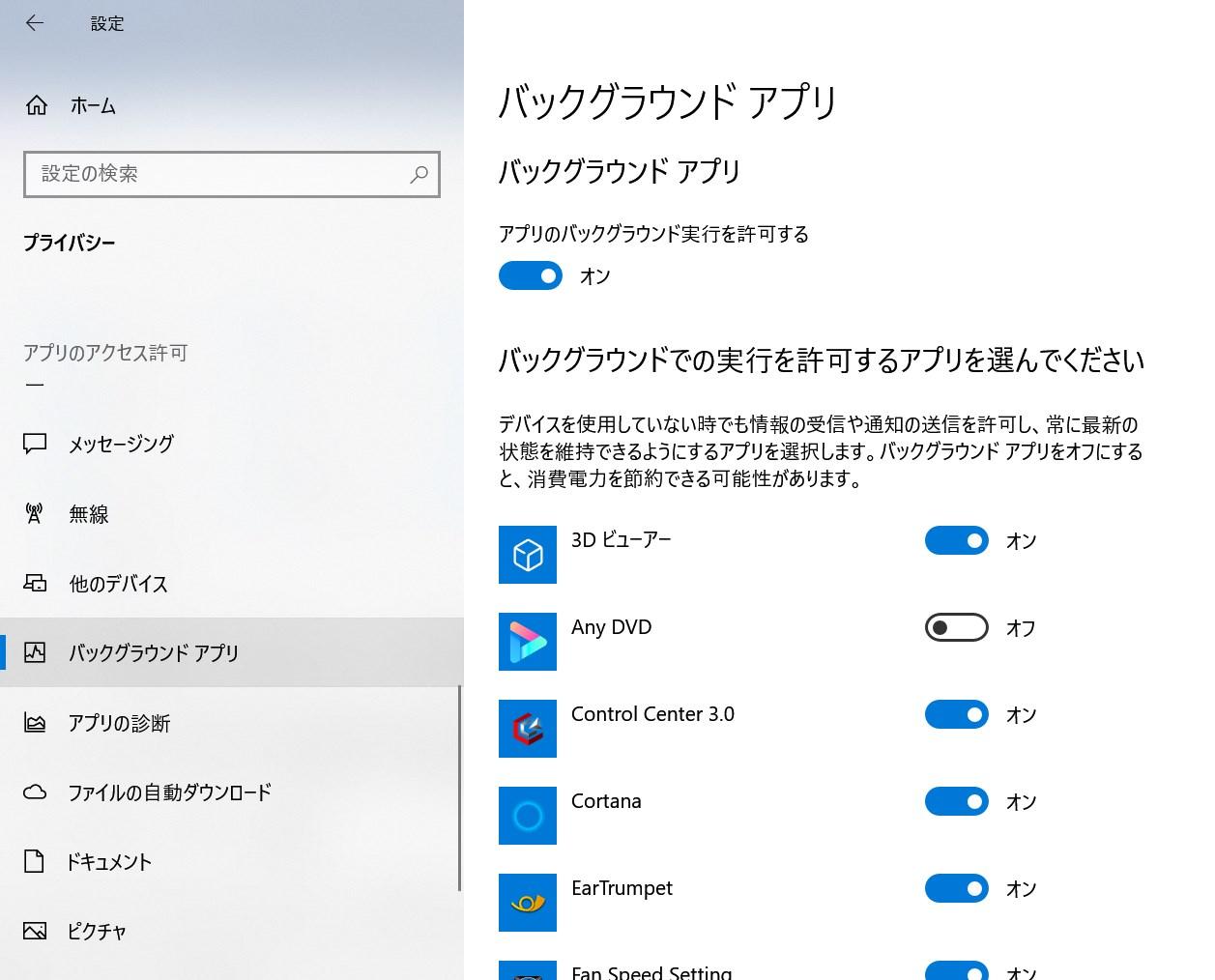Viewport: 1215px width, 980px height.
Task: Click the 無線 antenna icon in sidebar
Action: (35, 513)
